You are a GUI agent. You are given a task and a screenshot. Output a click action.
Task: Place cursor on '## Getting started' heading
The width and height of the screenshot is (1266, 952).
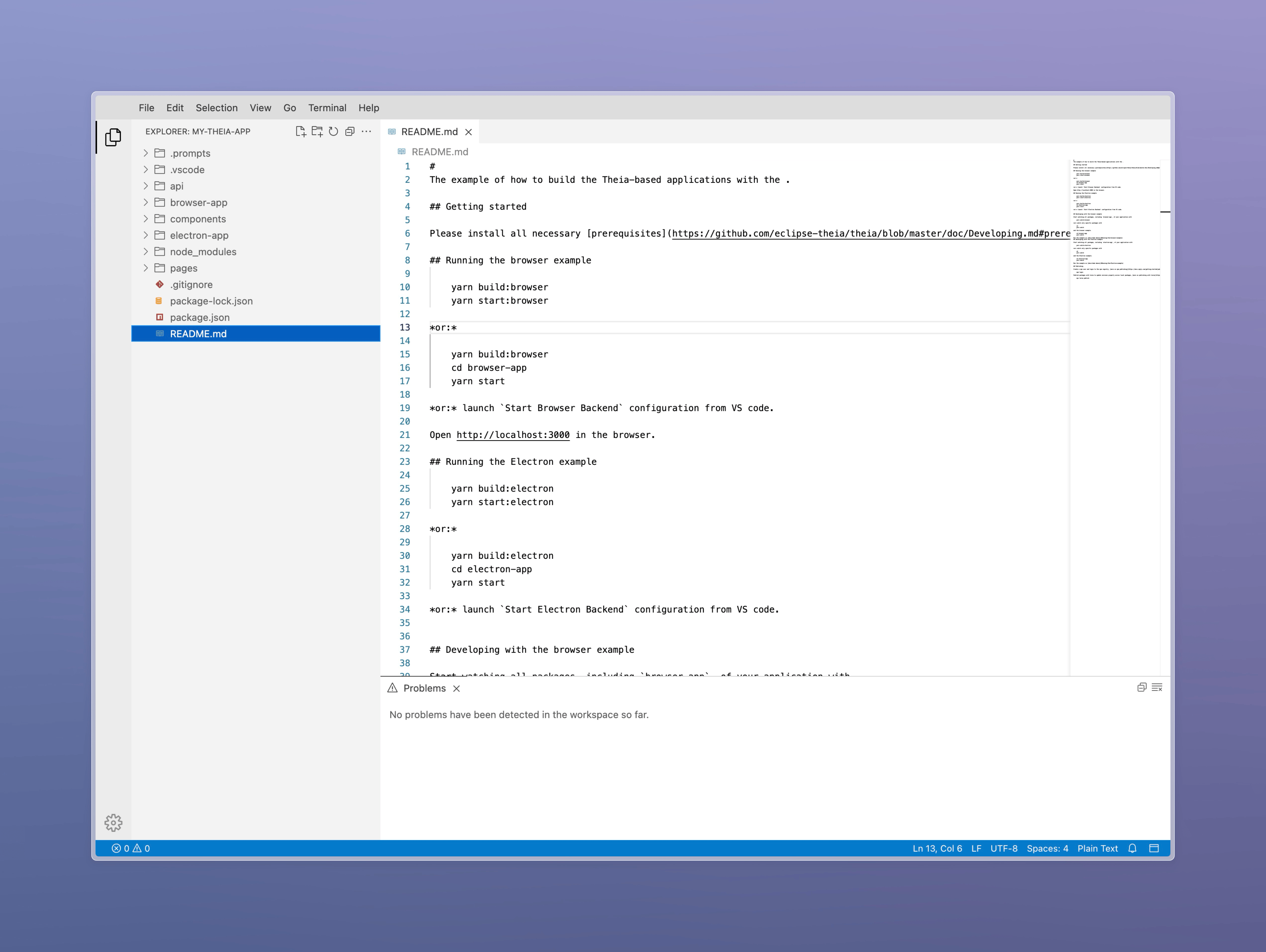[478, 207]
